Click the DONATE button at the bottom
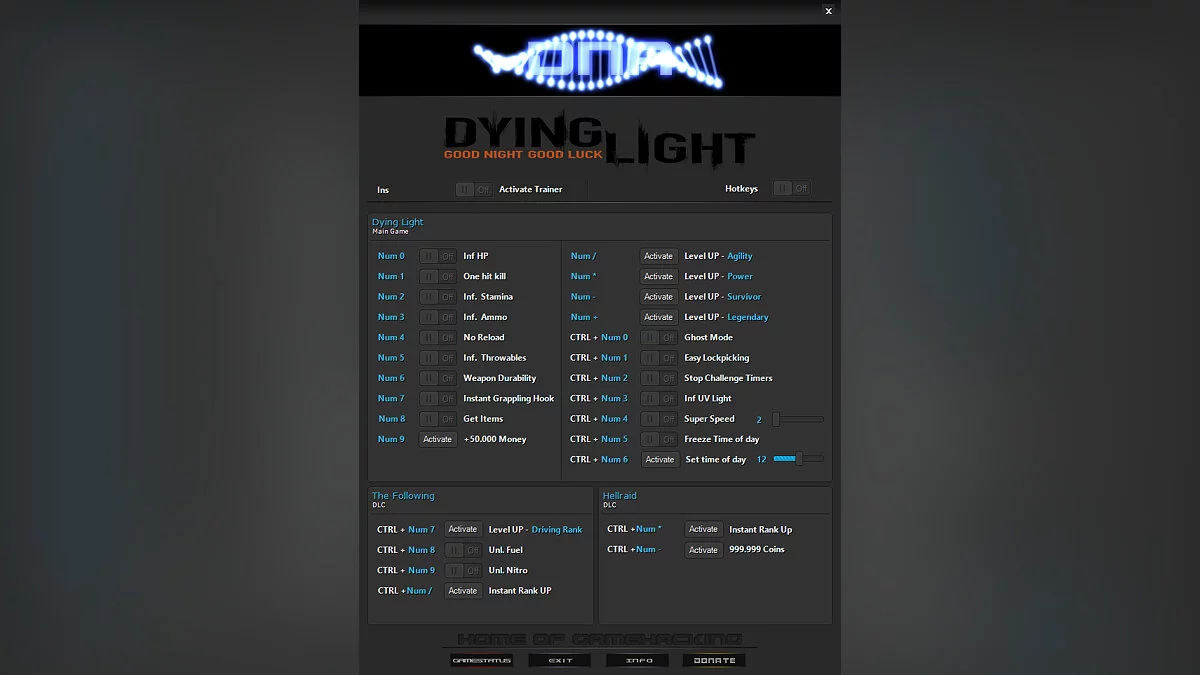The width and height of the screenshot is (1200, 675). click(714, 659)
